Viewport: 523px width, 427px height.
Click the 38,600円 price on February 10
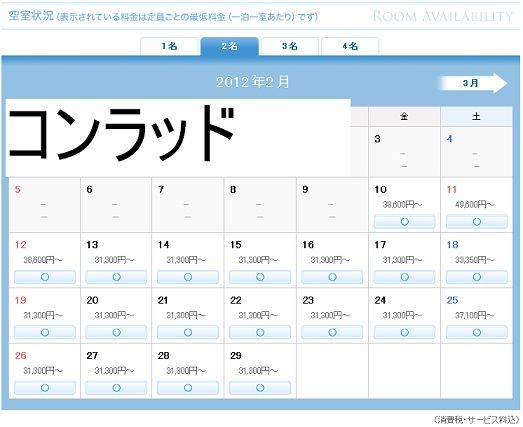coord(402,204)
